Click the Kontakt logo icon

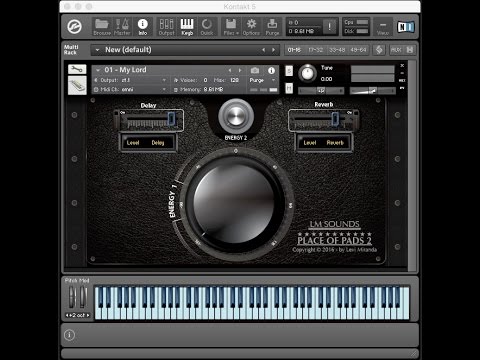(x=74, y=27)
